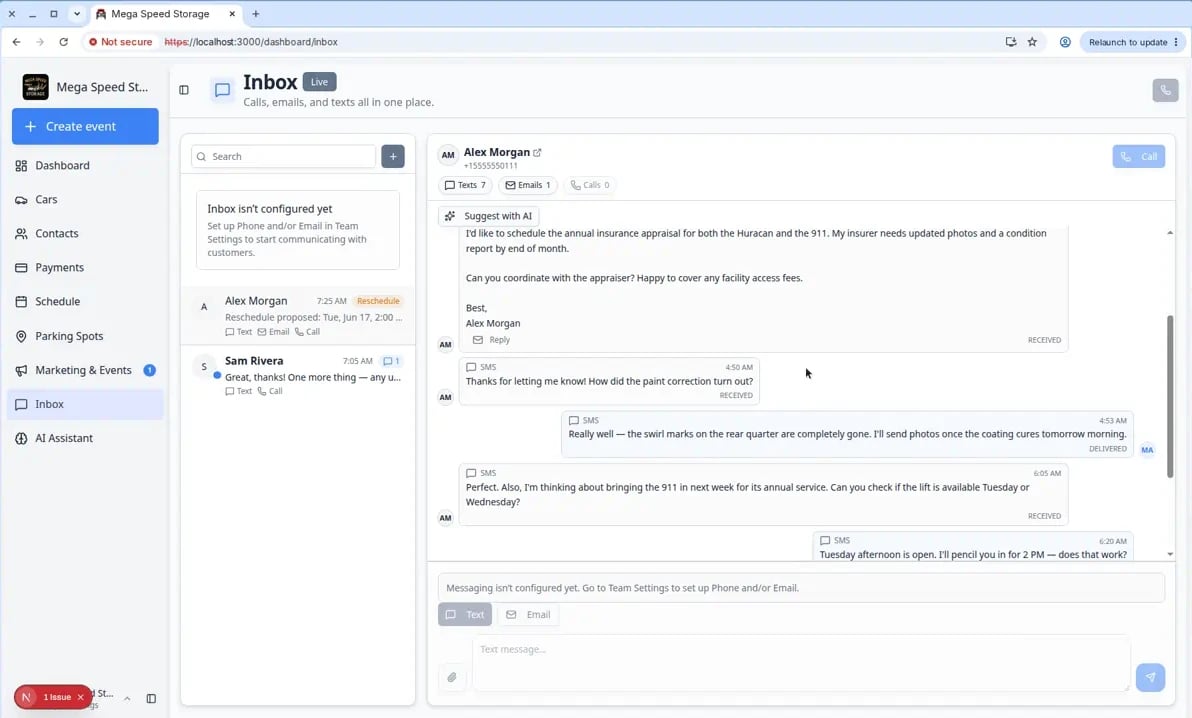1192x718 pixels.
Task: Click the Inbox chat bubble header icon
Action: tap(222, 90)
